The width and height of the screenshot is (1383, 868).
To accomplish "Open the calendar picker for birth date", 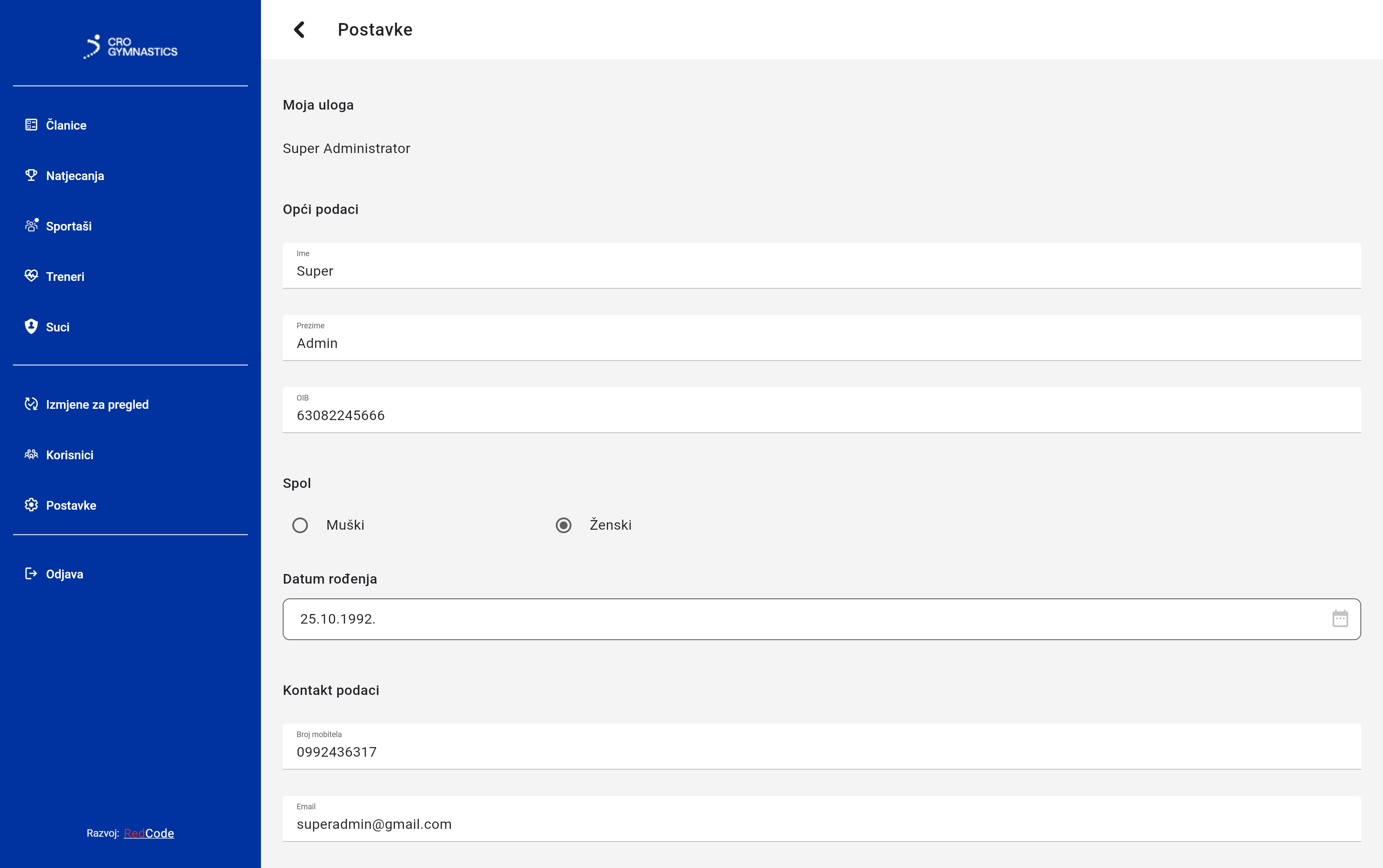I will click(1340, 619).
